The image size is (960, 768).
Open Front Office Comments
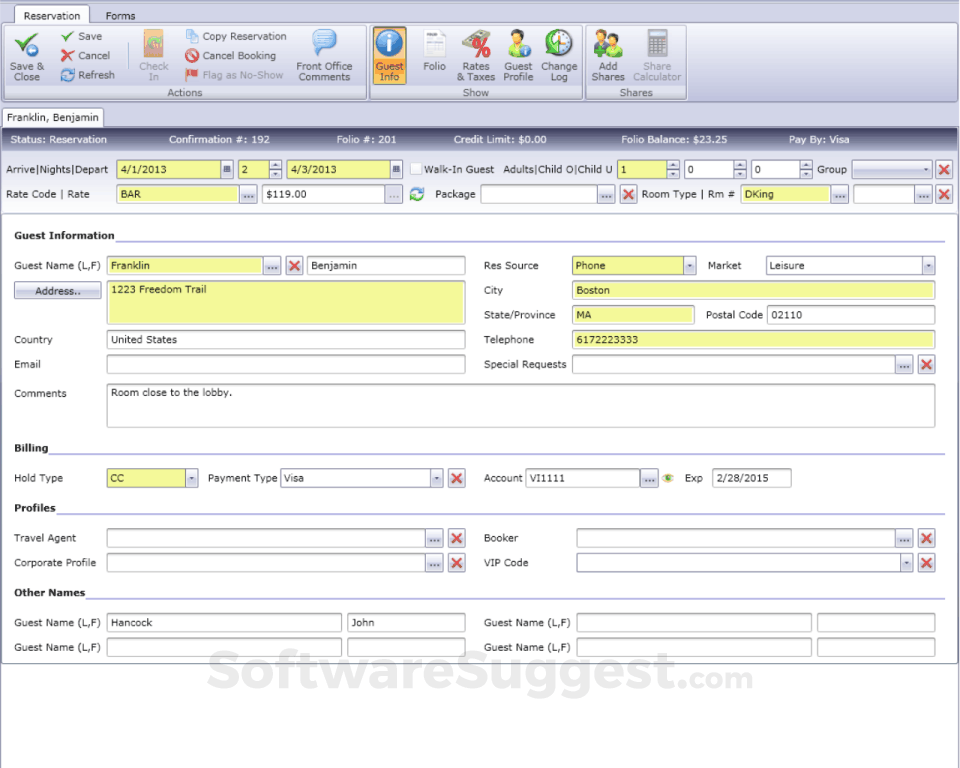coord(324,55)
